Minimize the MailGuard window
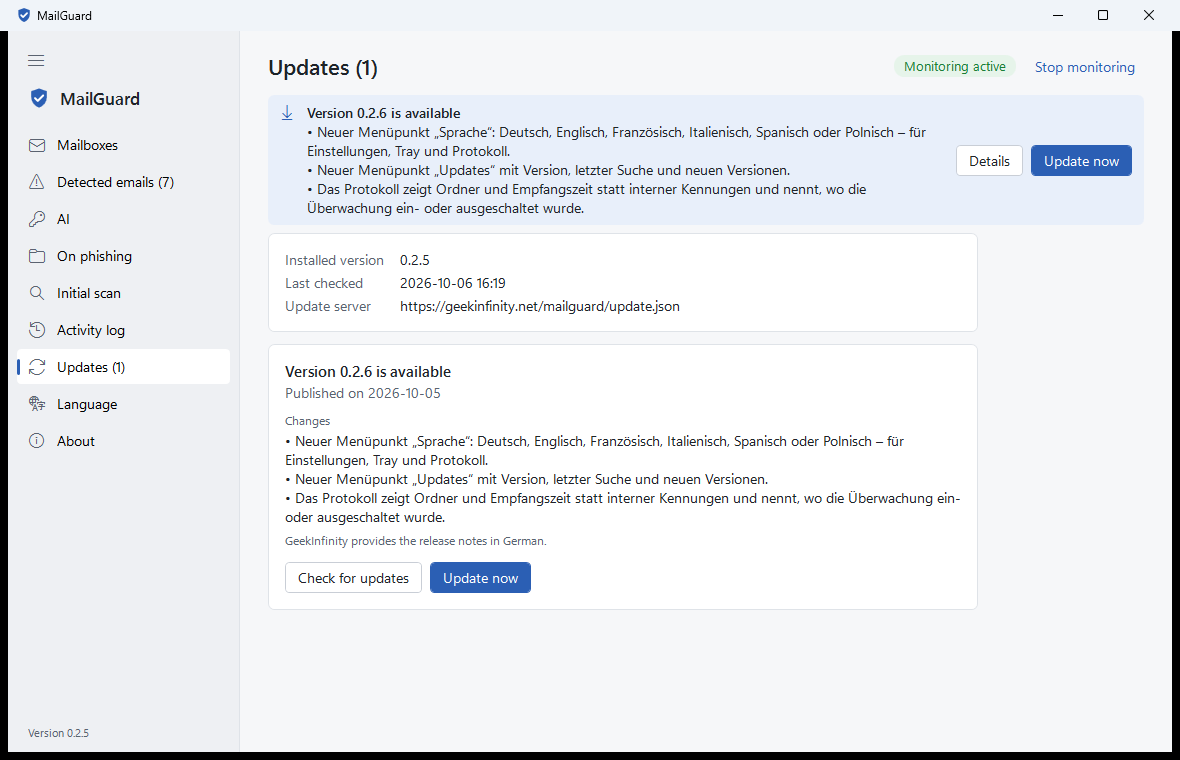The height and width of the screenshot is (760, 1180). 1057,15
